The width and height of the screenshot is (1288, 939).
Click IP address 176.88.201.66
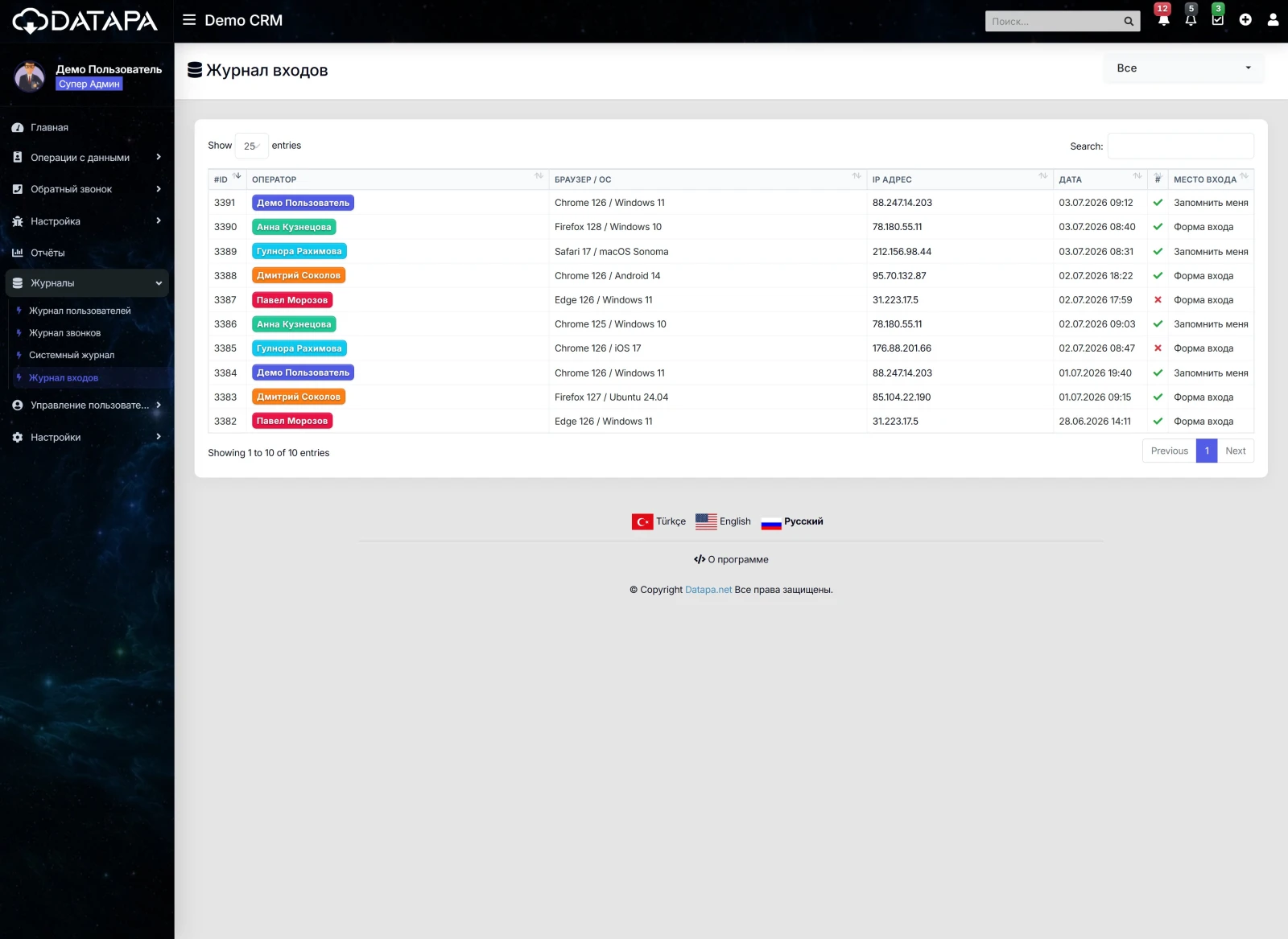(902, 348)
